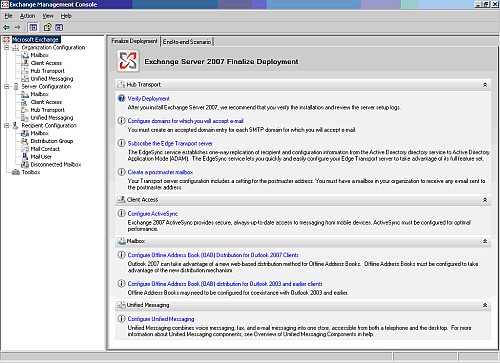Image resolution: width=500 pixels, height=363 pixels.
Task: Click the Exchange logo in Finalize Deployment header
Action: click(x=128, y=61)
